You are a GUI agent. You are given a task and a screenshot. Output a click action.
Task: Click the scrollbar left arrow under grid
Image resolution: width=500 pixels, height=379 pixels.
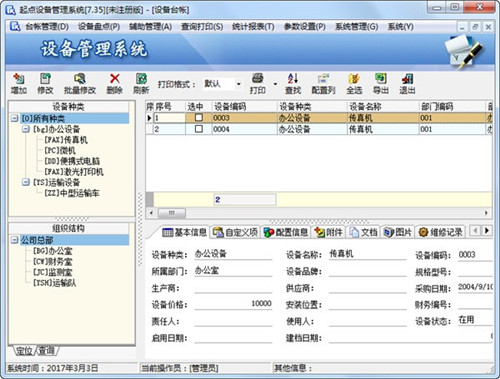click(x=151, y=213)
